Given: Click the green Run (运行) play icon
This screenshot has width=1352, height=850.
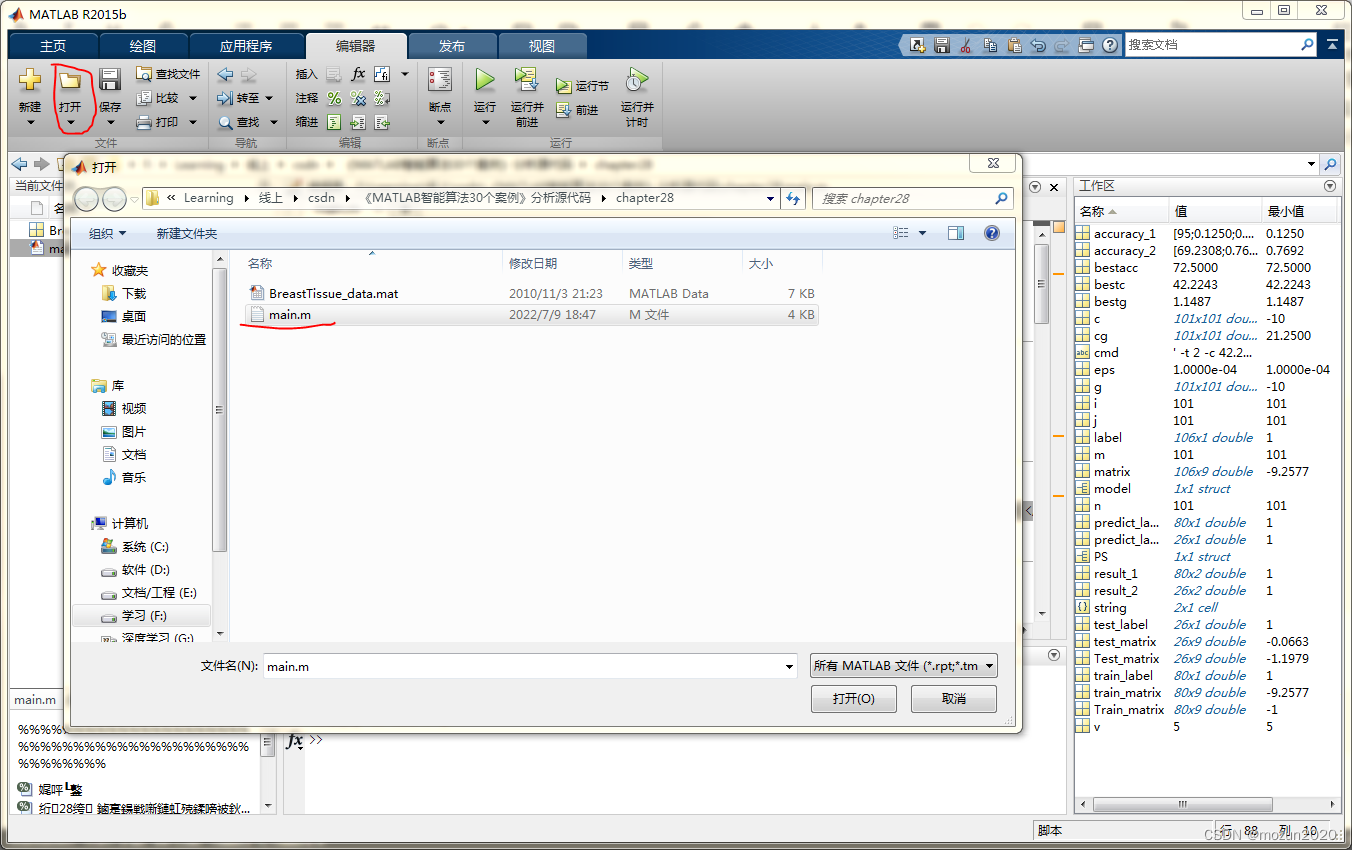Looking at the screenshot, I should click(485, 80).
